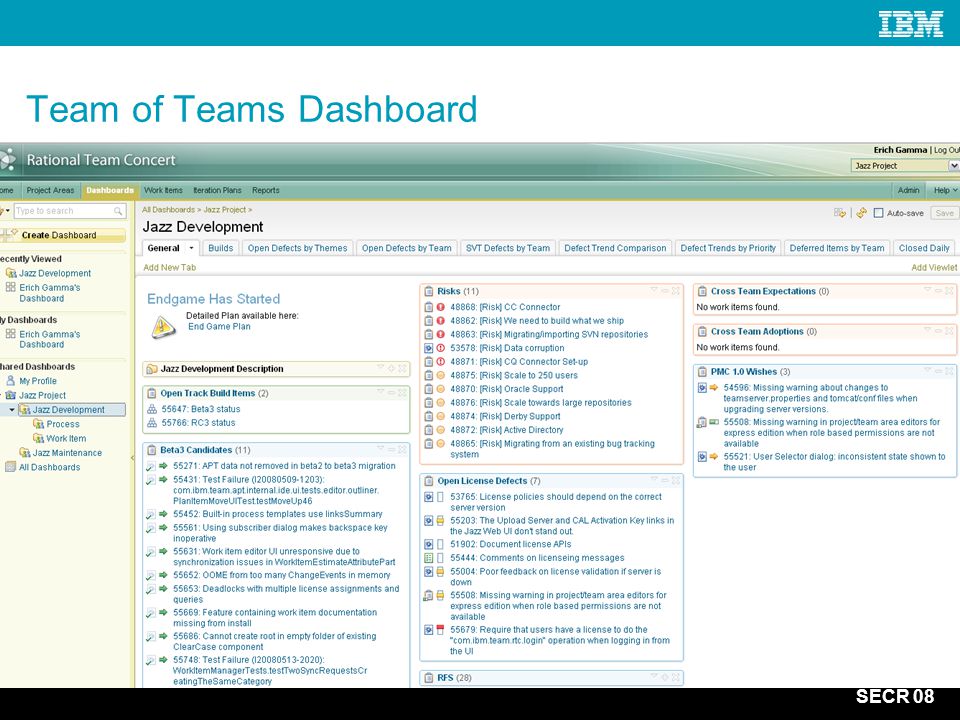The height and width of the screenshot is (720, 960).
Task: Click the Log Out link
Action: (x=947, y=150)
